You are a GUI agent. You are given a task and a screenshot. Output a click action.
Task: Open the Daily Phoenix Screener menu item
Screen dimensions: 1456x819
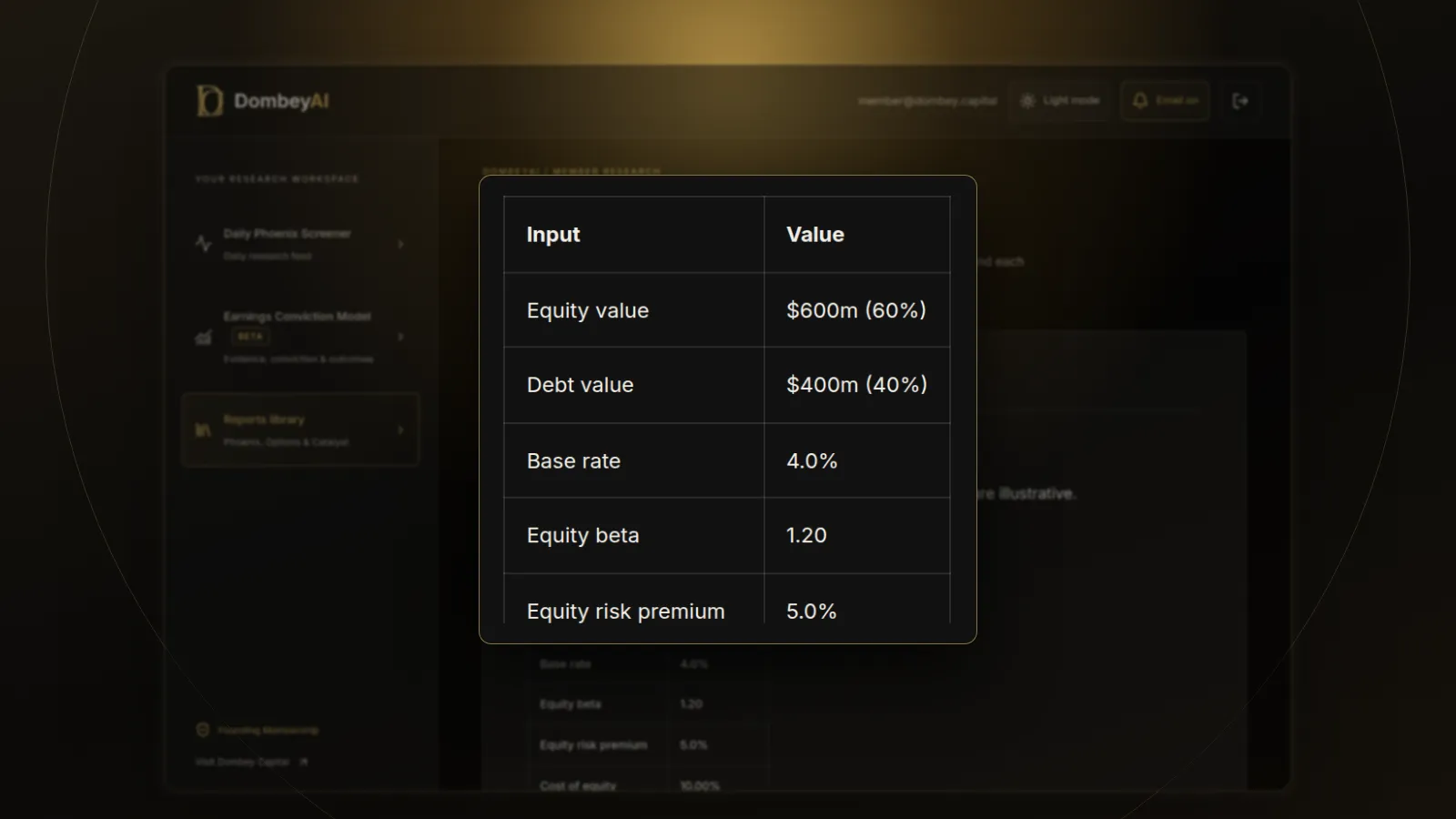click(300, 244)
